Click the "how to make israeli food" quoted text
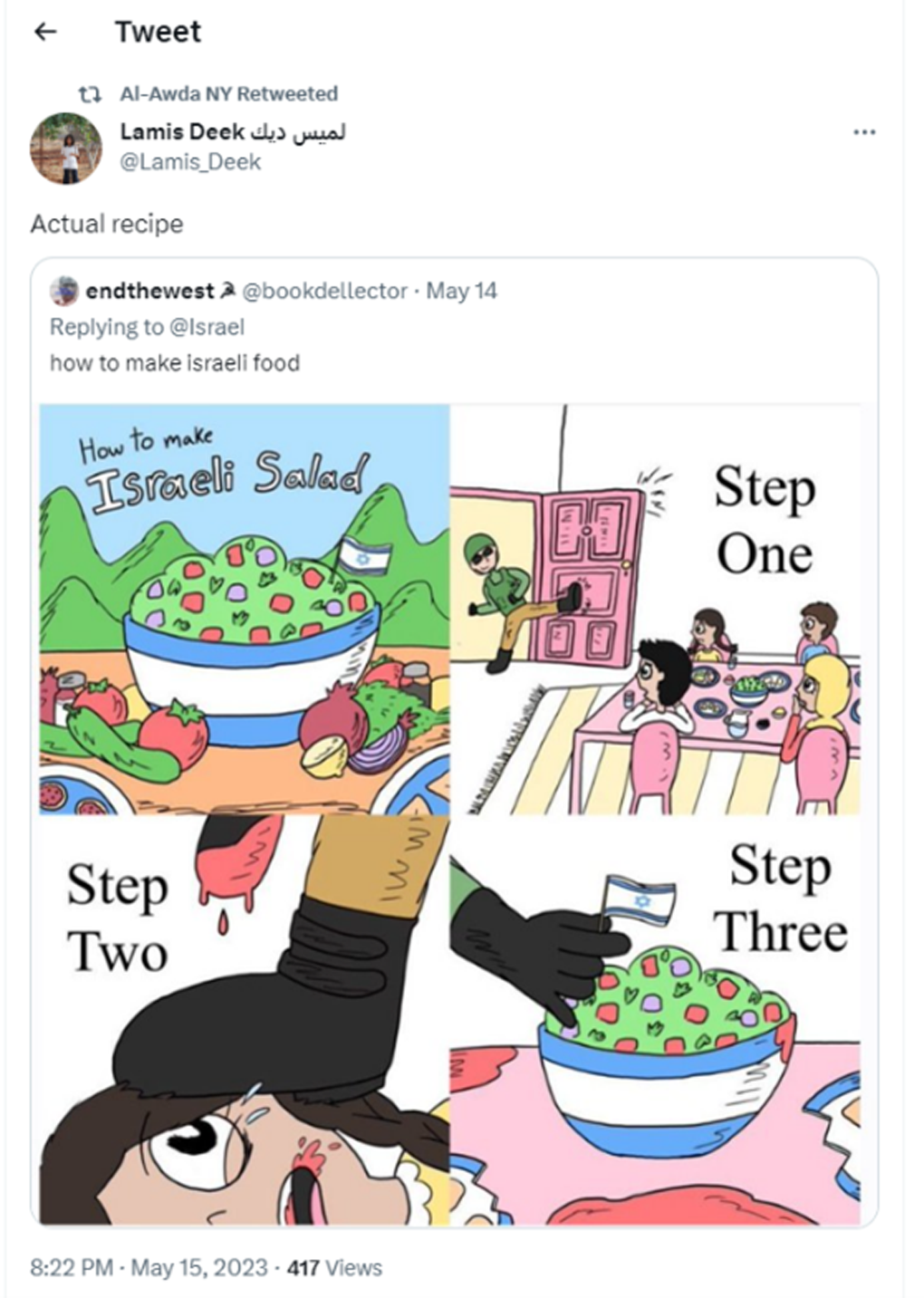The image size is (924, 1298). pyautogui.click(x=174, y=363)
